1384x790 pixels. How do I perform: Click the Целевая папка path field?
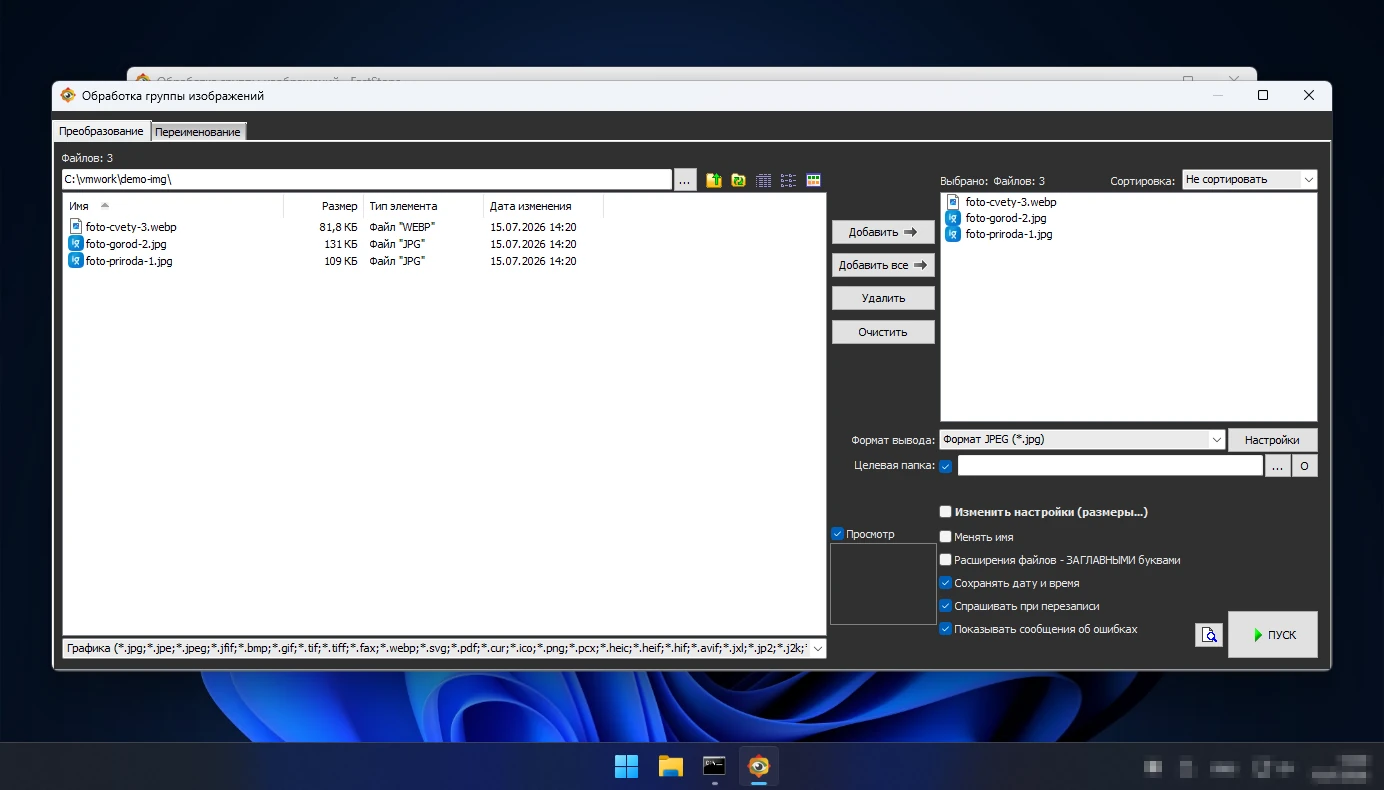1110,466
